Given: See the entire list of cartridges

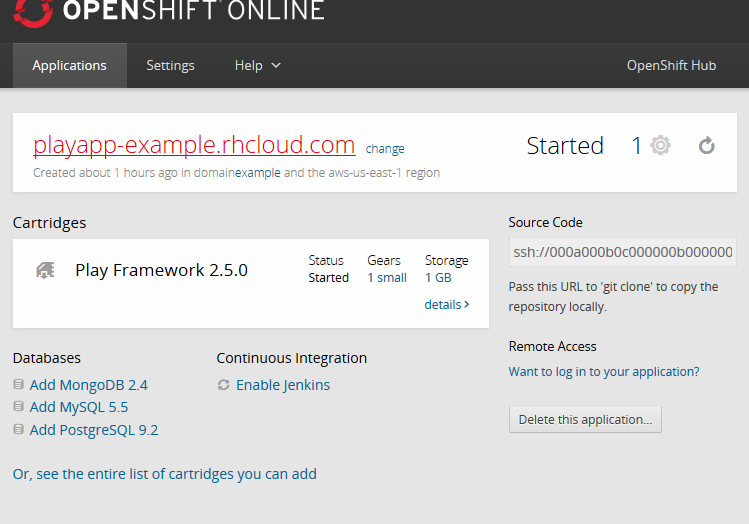Looking at the screenshot, I should coord(165,474).
